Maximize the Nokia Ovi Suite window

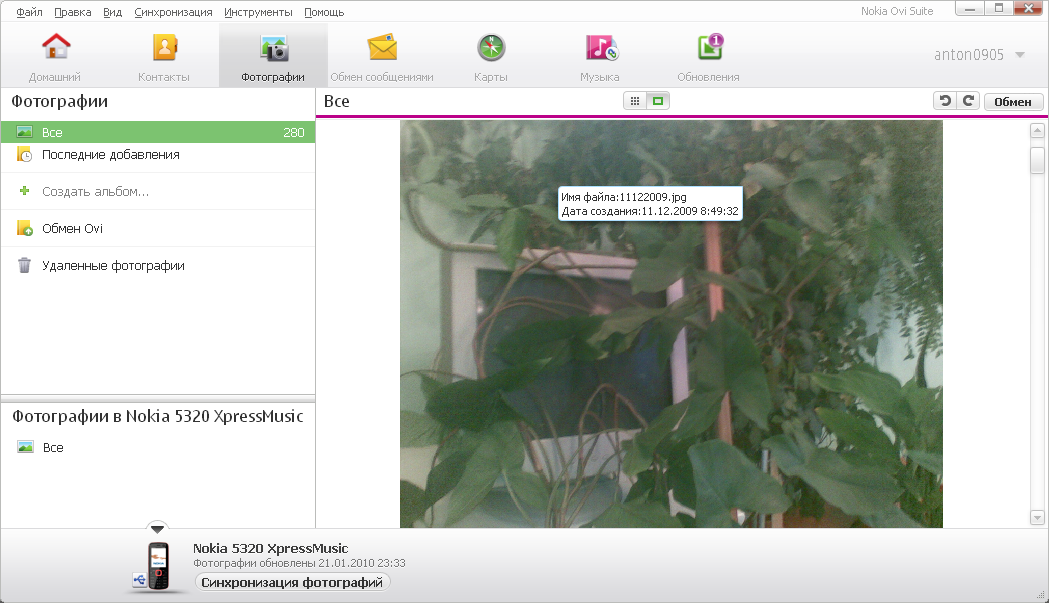tap(999, 9)
